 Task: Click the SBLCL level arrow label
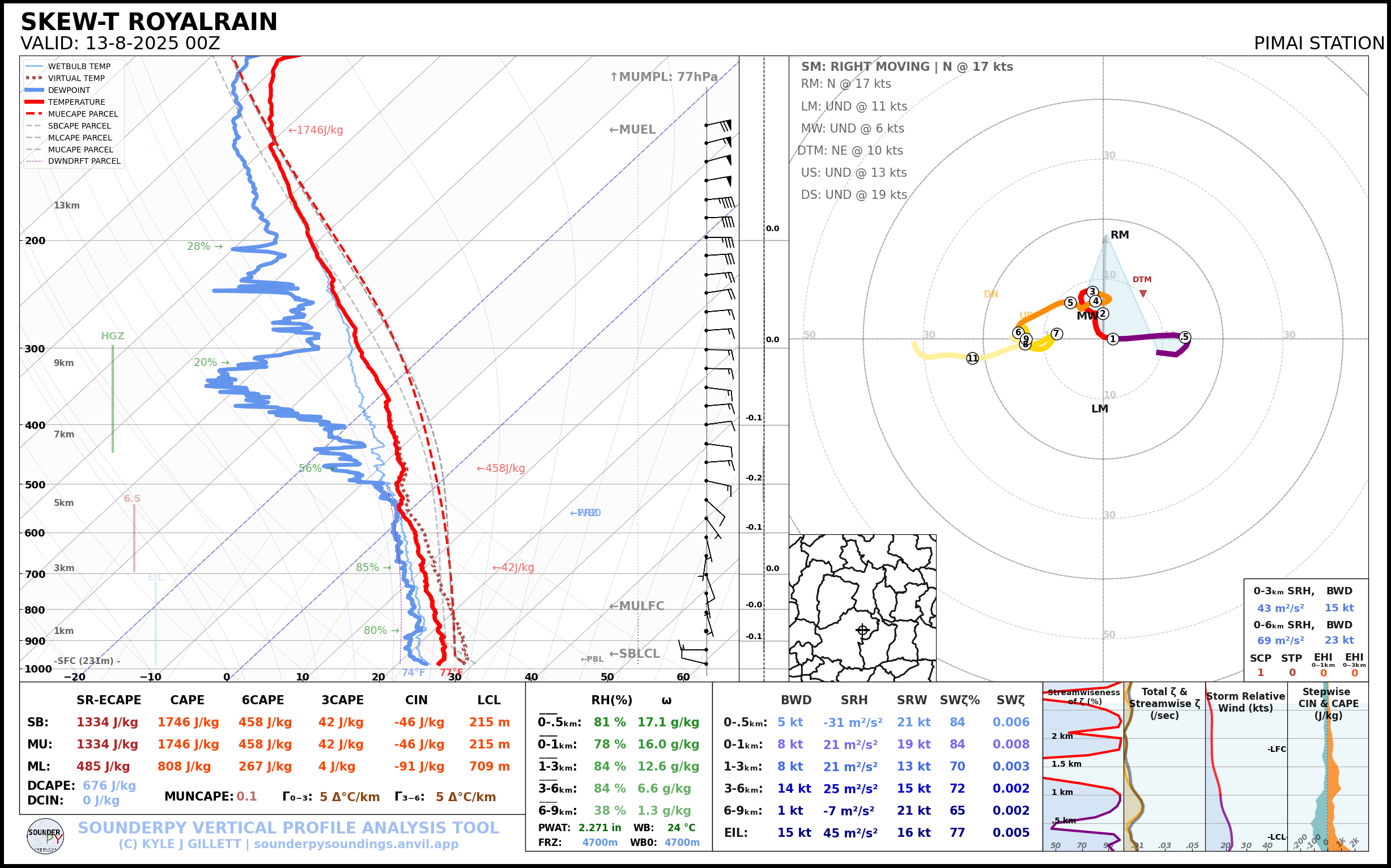[634, 653]
